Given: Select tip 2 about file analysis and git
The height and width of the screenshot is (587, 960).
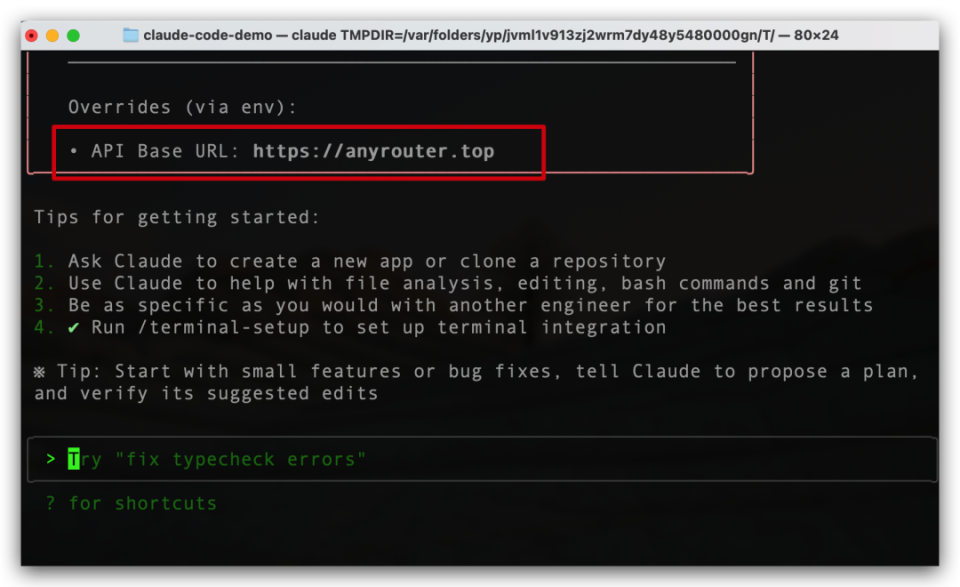Looking at the screenshot, I should tap(464, 283).
